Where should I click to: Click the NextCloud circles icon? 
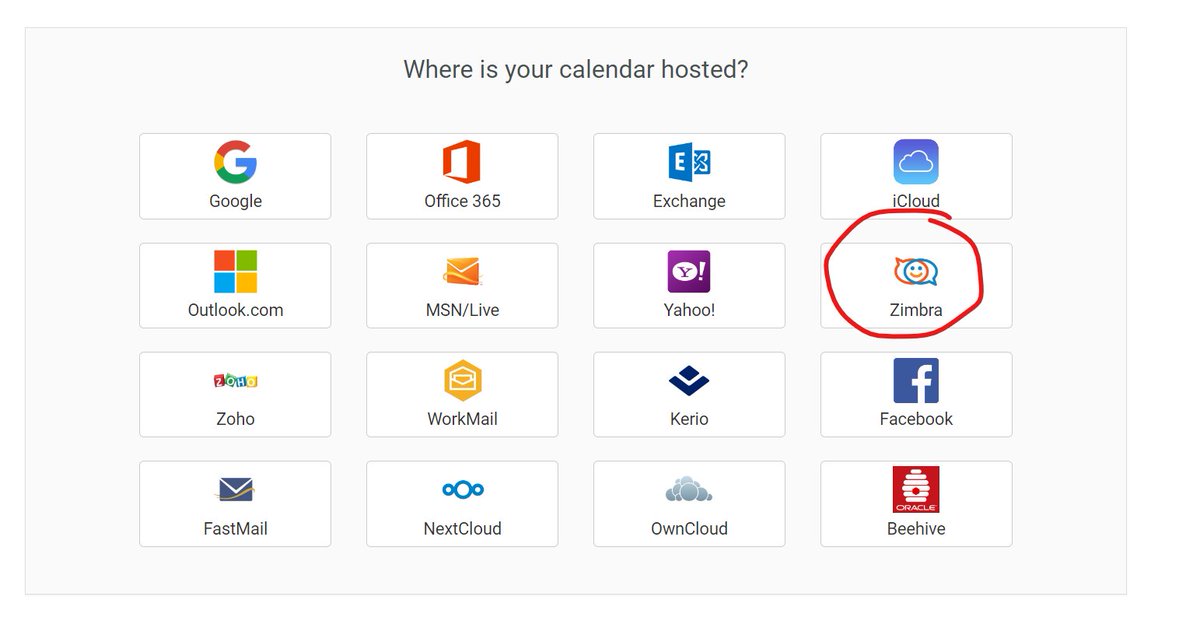pyautogui.click(x=462, y=490)
